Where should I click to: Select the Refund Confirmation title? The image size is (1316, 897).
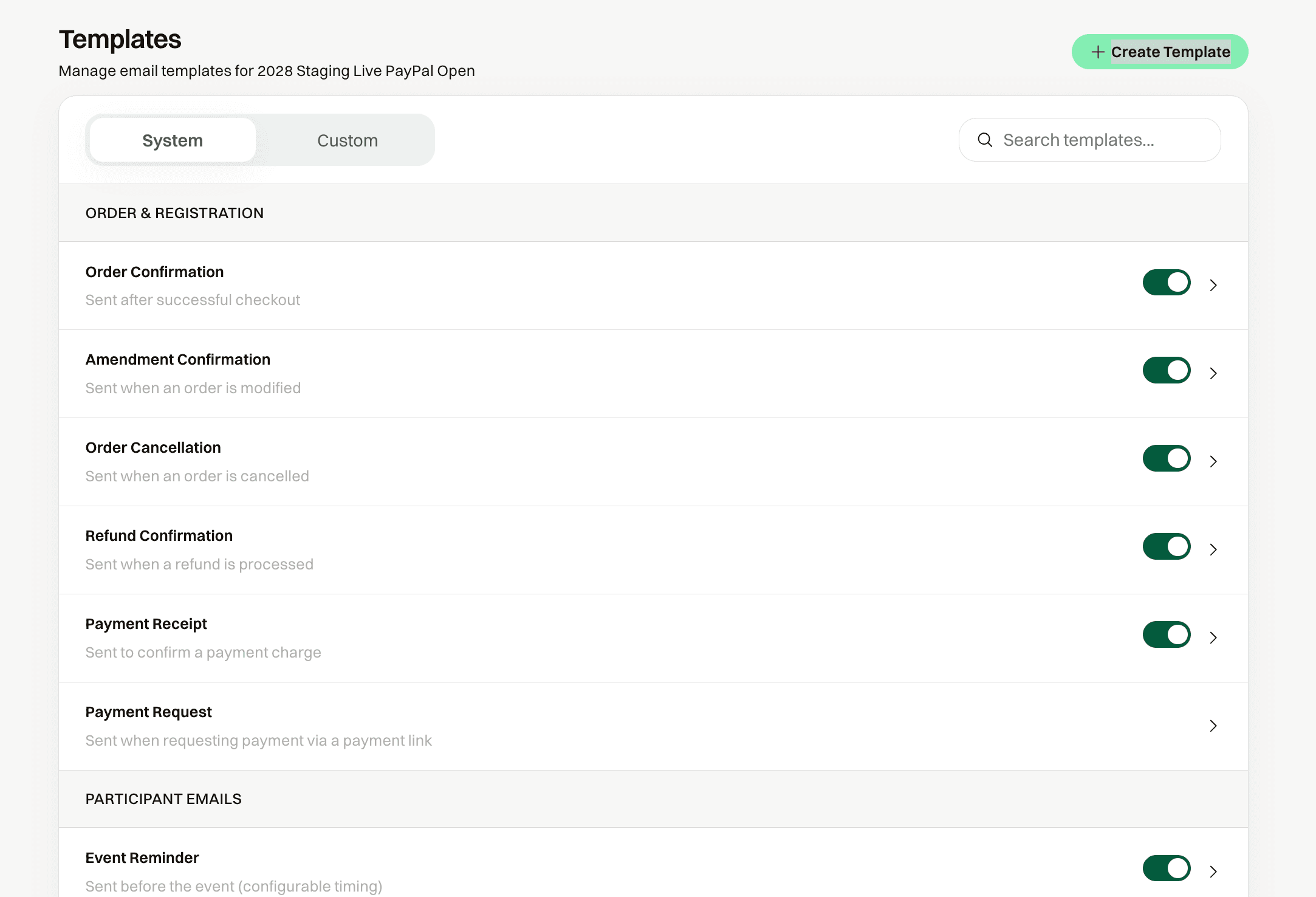(159, 536)
